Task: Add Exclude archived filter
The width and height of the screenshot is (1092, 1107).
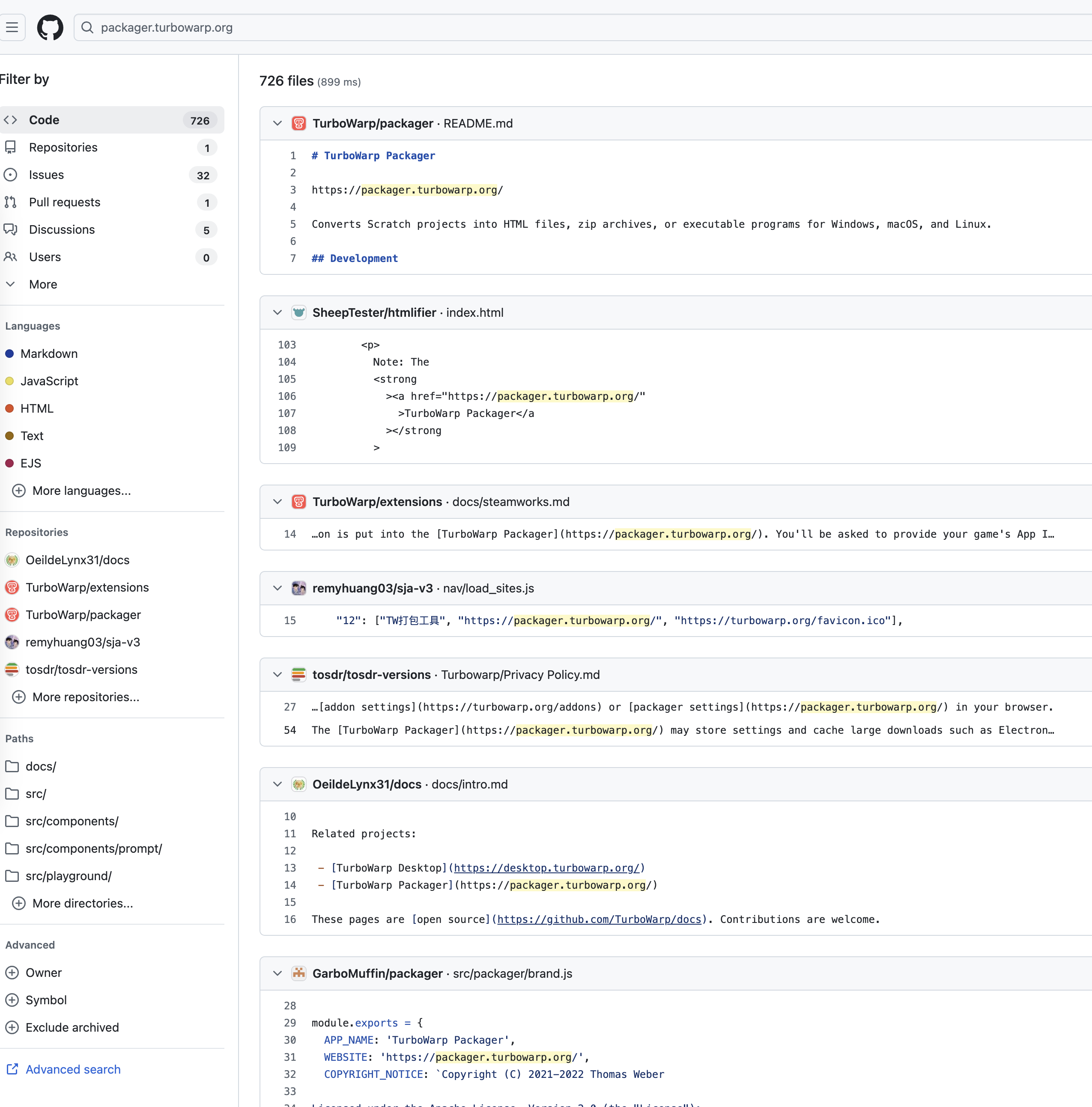Action: [x=62, y=1027]
